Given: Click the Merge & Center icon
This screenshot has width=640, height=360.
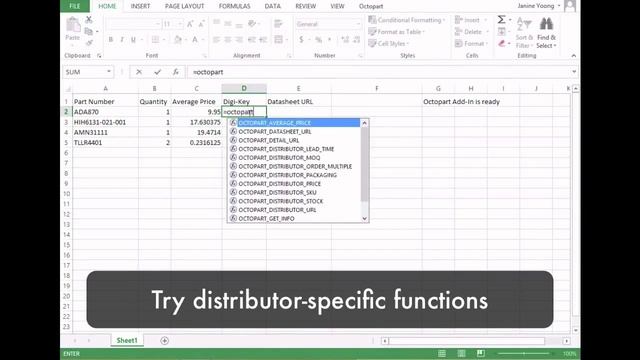Looking at the screenshot, I should pos(279,40).
